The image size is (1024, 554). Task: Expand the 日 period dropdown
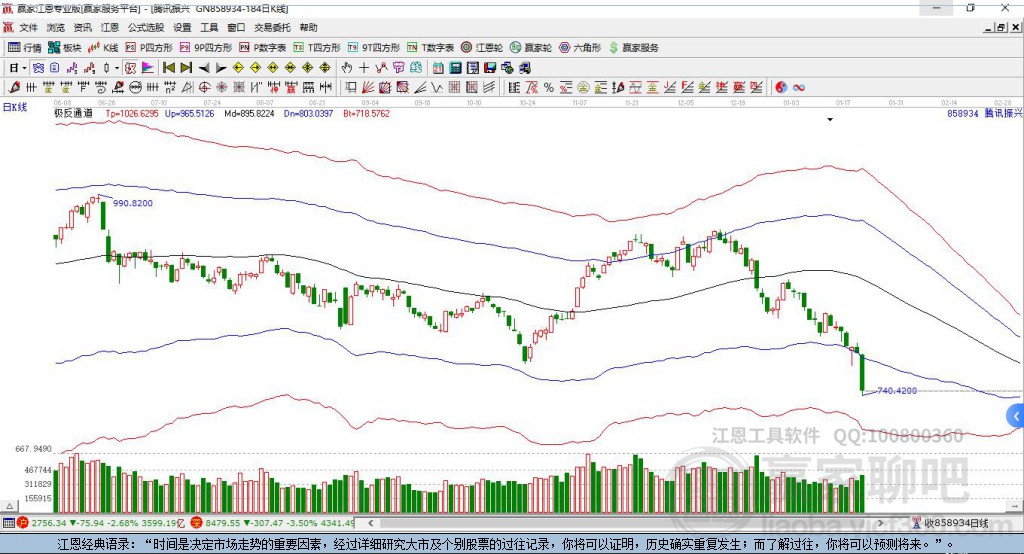(24, 68)
